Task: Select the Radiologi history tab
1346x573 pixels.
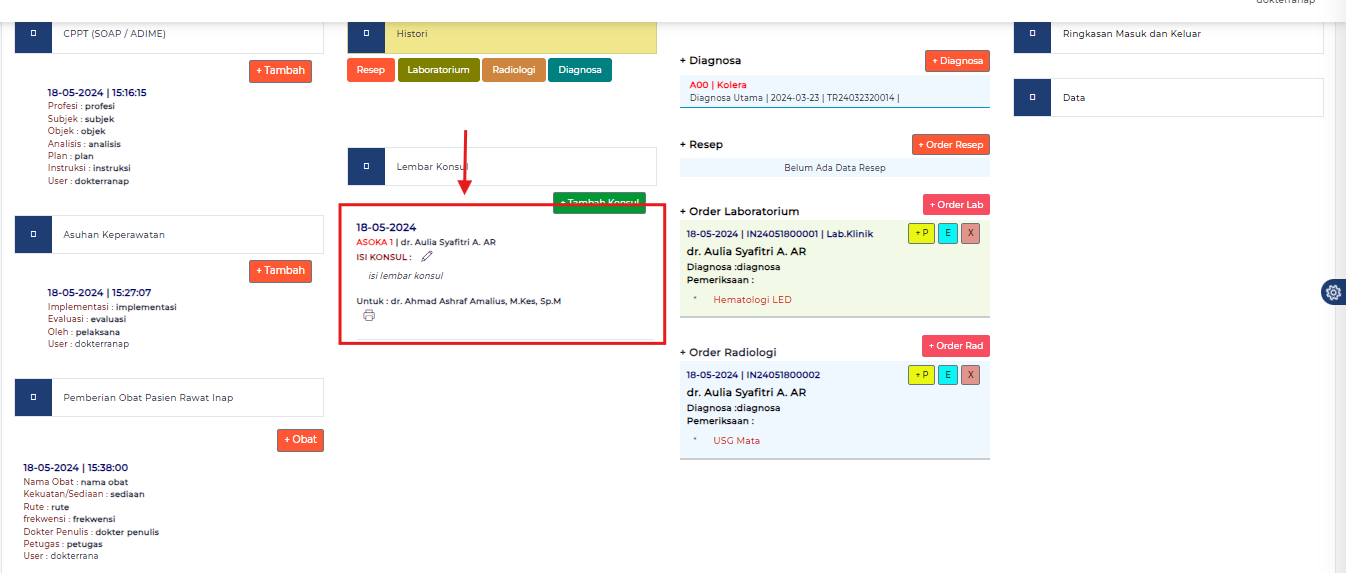Action: coord(514,70)
